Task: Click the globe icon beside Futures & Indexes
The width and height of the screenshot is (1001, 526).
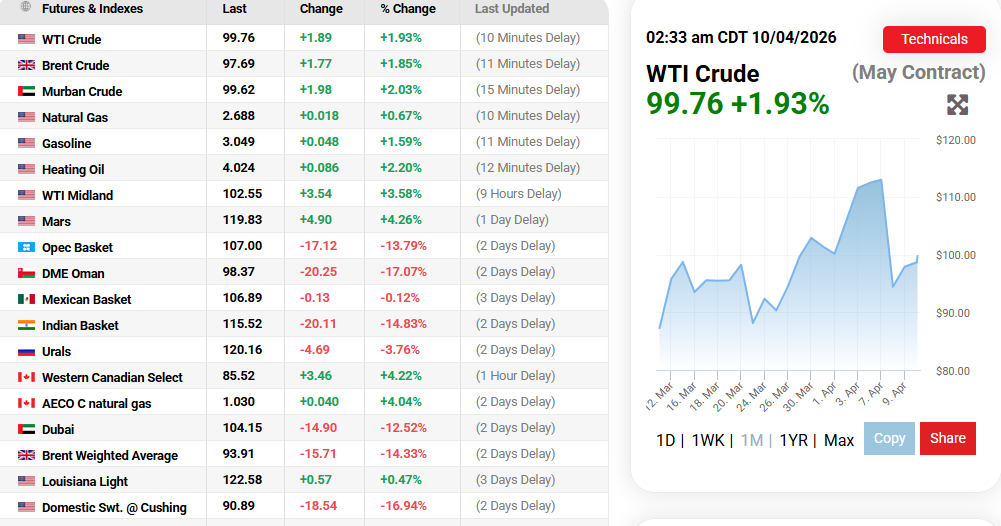Action: pyautogui.click(x=26, y=7)
